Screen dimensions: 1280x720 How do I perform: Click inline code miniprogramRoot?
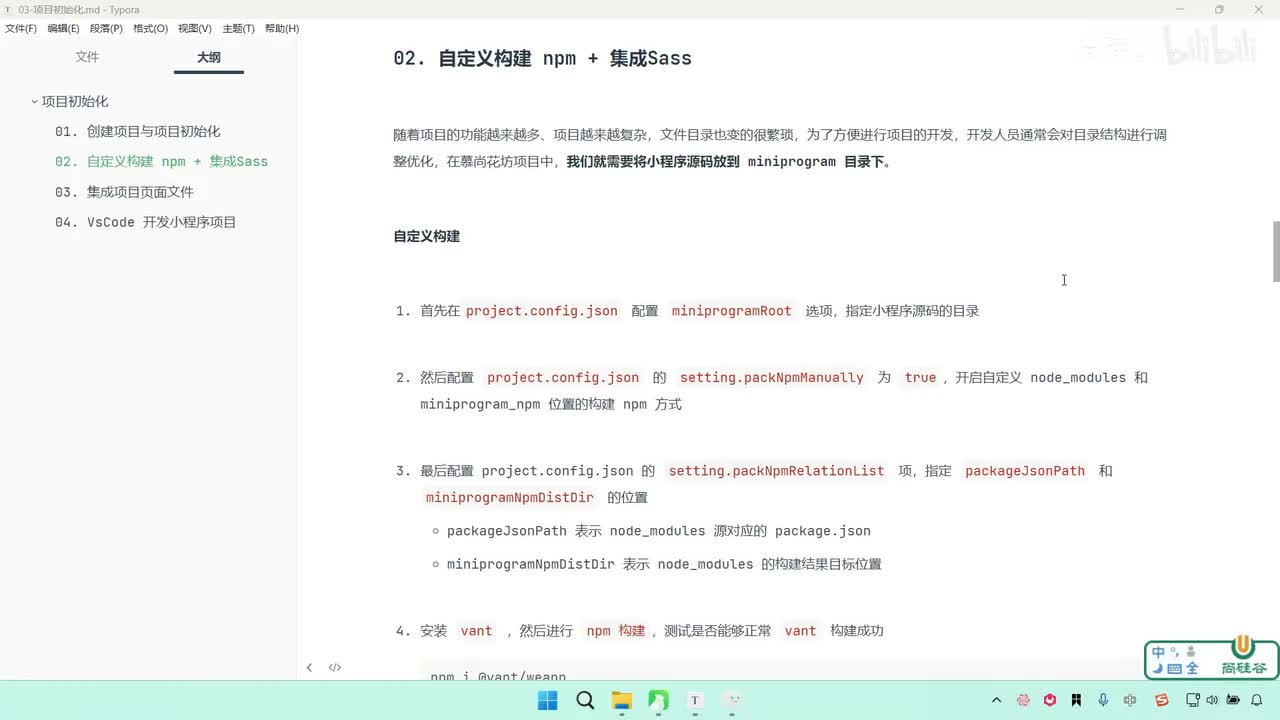pos(731,311)
